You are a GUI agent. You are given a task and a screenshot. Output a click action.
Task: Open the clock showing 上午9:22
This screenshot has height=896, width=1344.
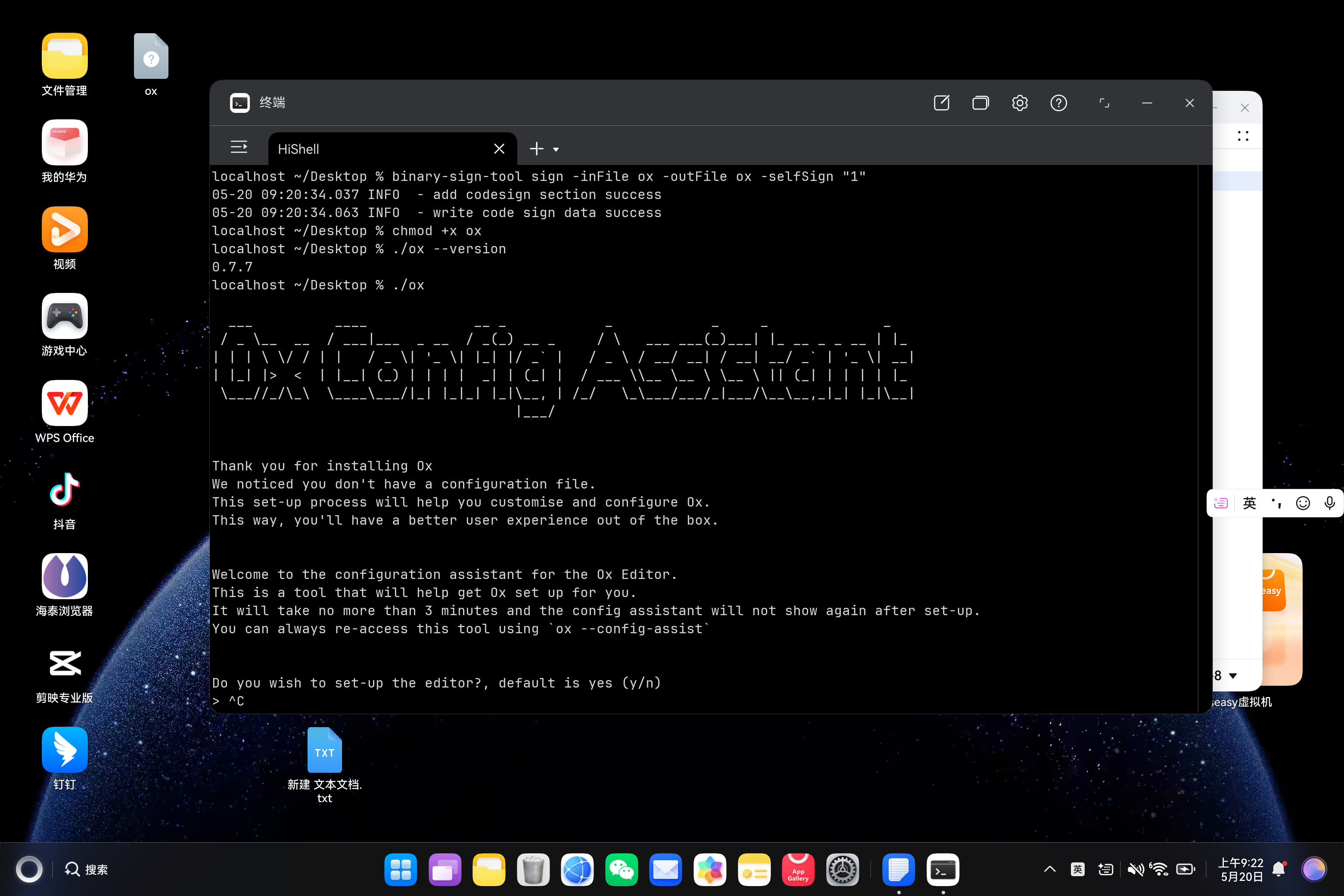coord(1241,869)
